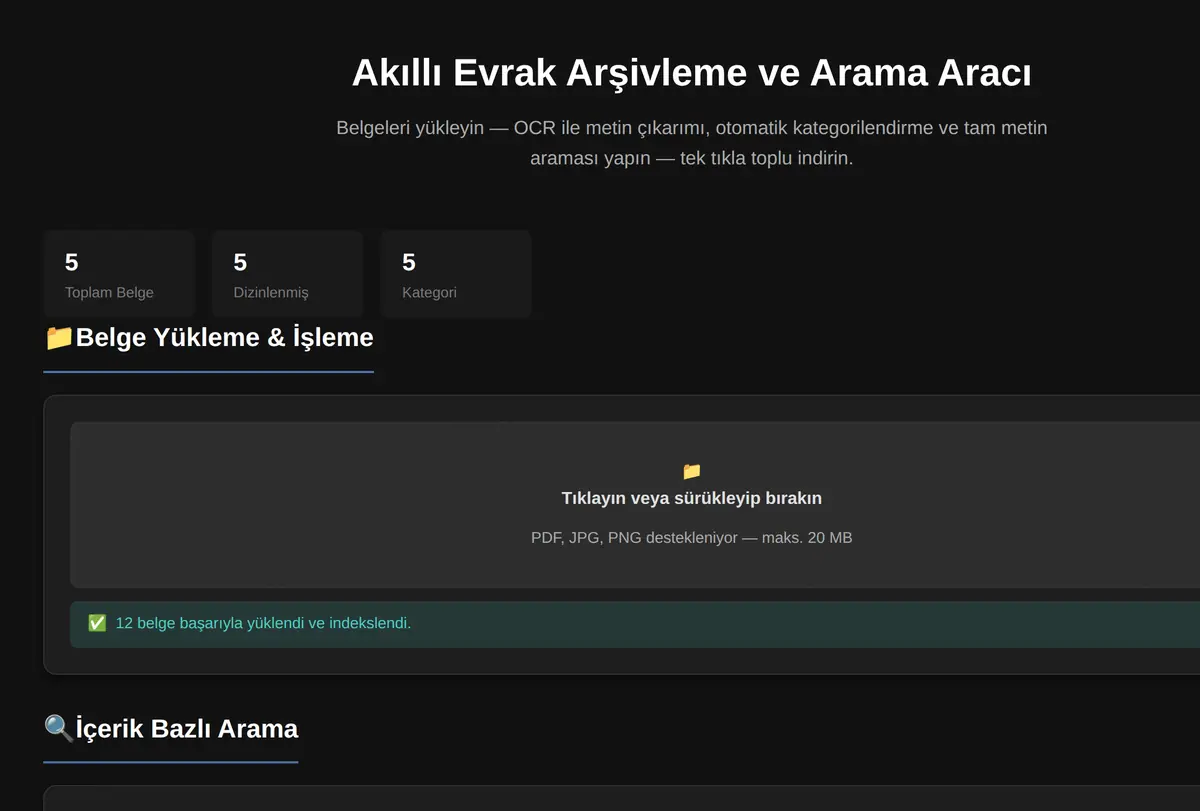Select the Kategori stat card
Screen dimensions: 1200x811
[x=455, y=274]
